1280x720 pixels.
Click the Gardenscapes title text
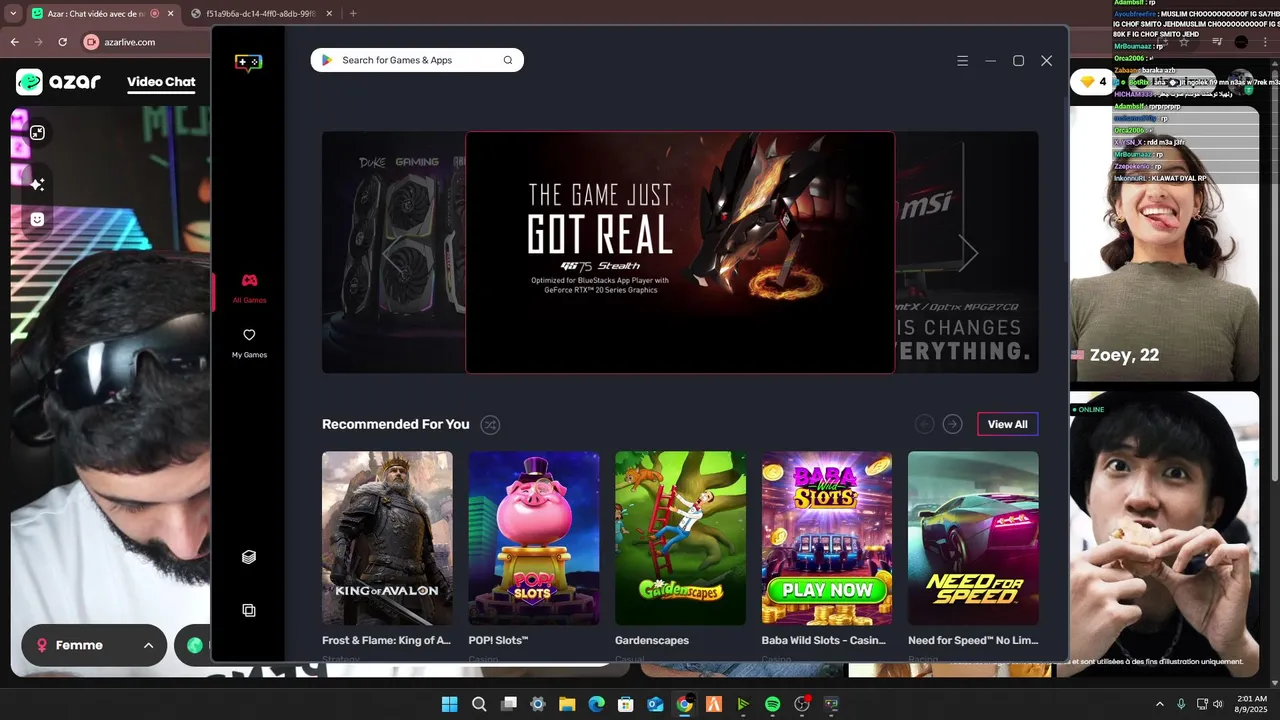coord(652,640)
